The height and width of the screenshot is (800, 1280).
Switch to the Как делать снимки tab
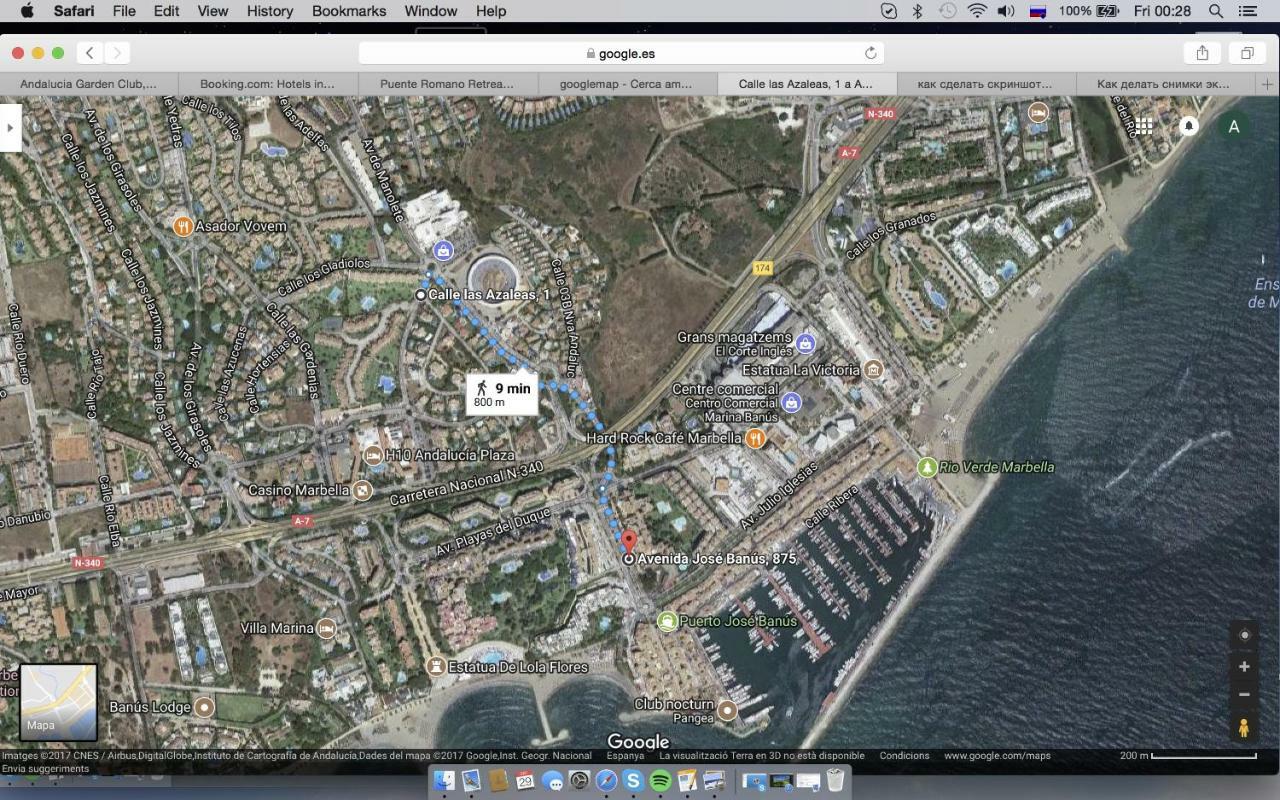pyautogui.click(x=1166, y=84)
